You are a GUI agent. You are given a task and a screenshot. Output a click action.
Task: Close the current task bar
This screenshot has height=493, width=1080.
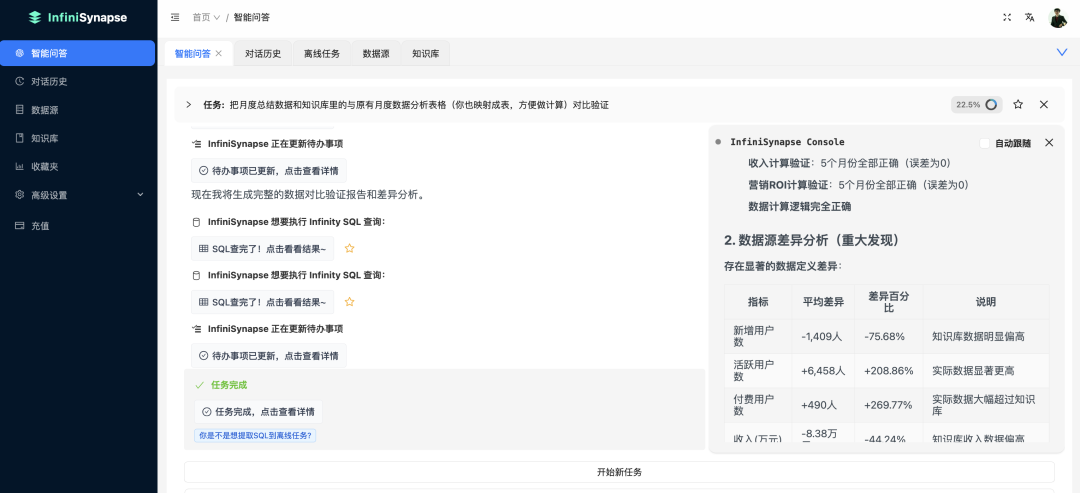[x=1043, y=105]
